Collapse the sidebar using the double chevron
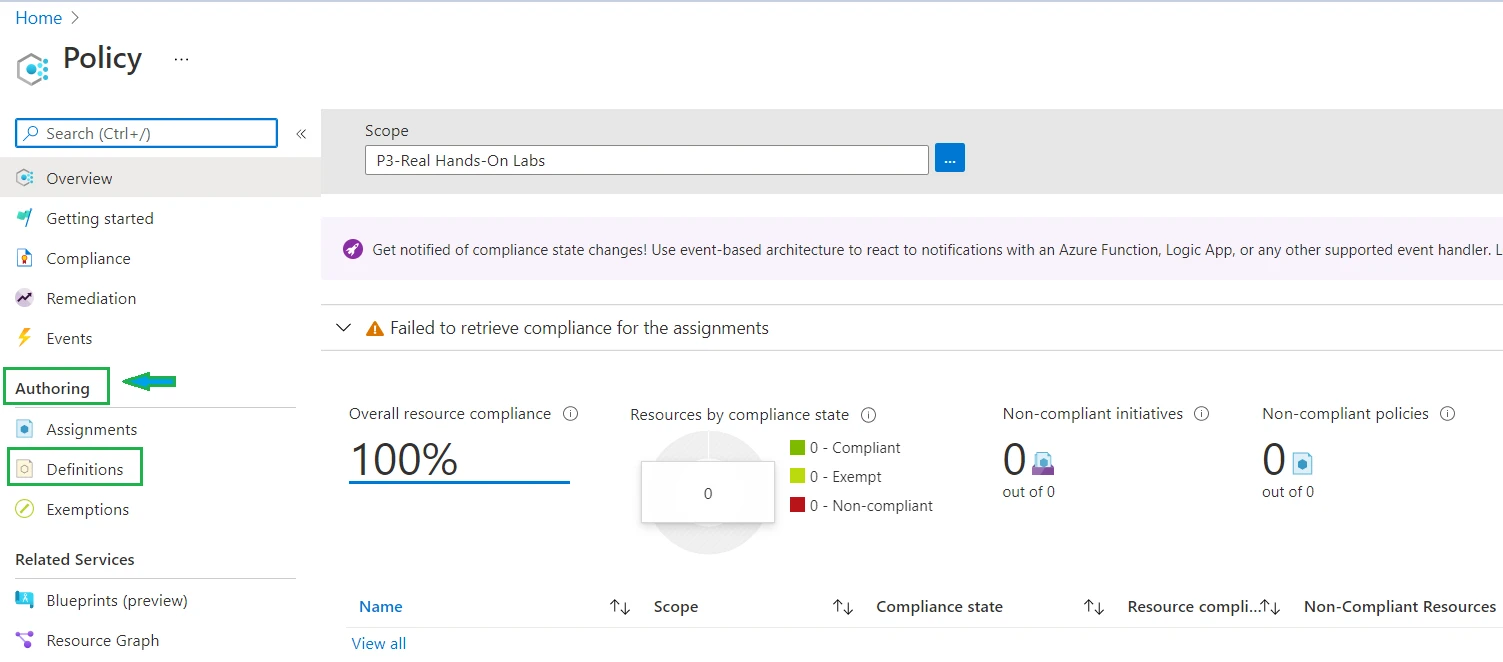1503x662 pixels. 301,132
